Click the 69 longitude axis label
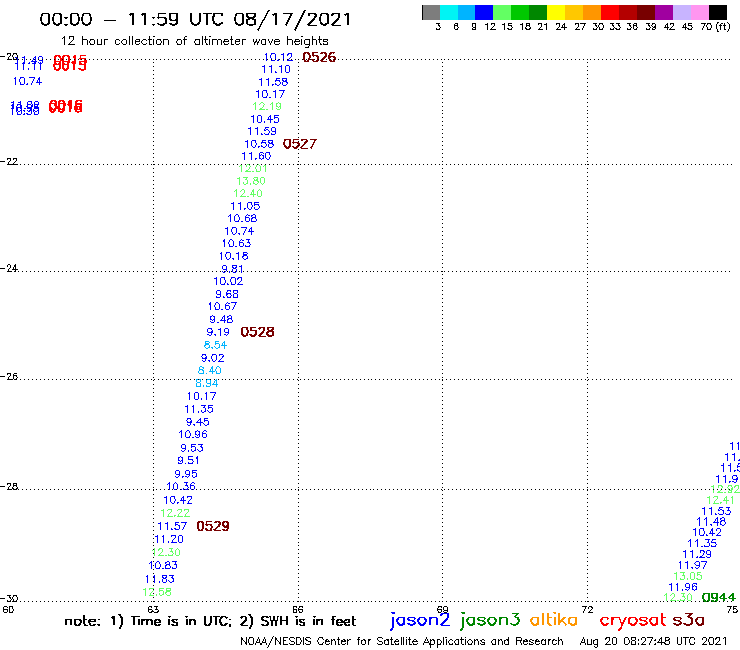 (x=442, y=609)
